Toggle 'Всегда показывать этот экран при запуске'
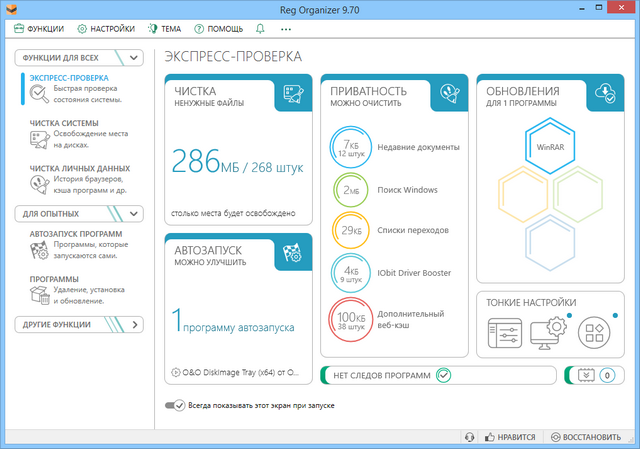This screenshot has width=640, height=449. click(x=176, y=405)
